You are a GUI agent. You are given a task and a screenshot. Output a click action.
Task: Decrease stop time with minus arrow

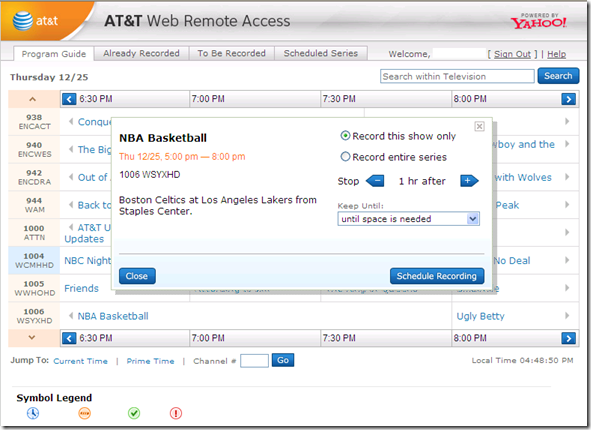(375, 181)
